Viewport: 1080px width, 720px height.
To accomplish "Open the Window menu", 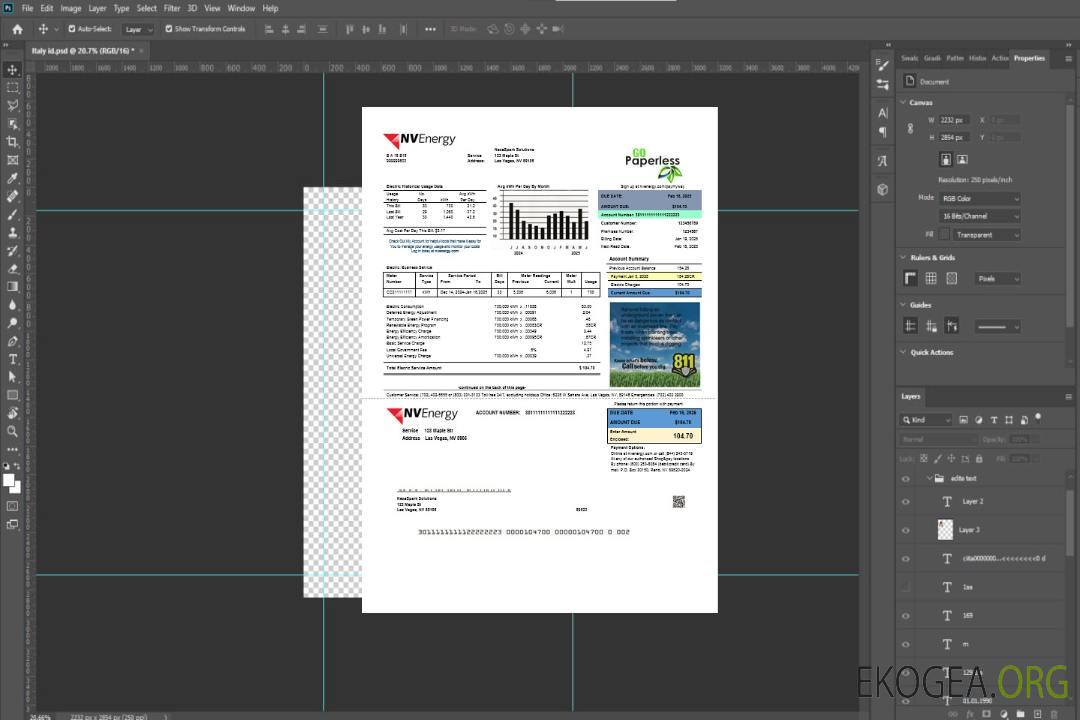I will pyautogui.click(x=241, y=8).
